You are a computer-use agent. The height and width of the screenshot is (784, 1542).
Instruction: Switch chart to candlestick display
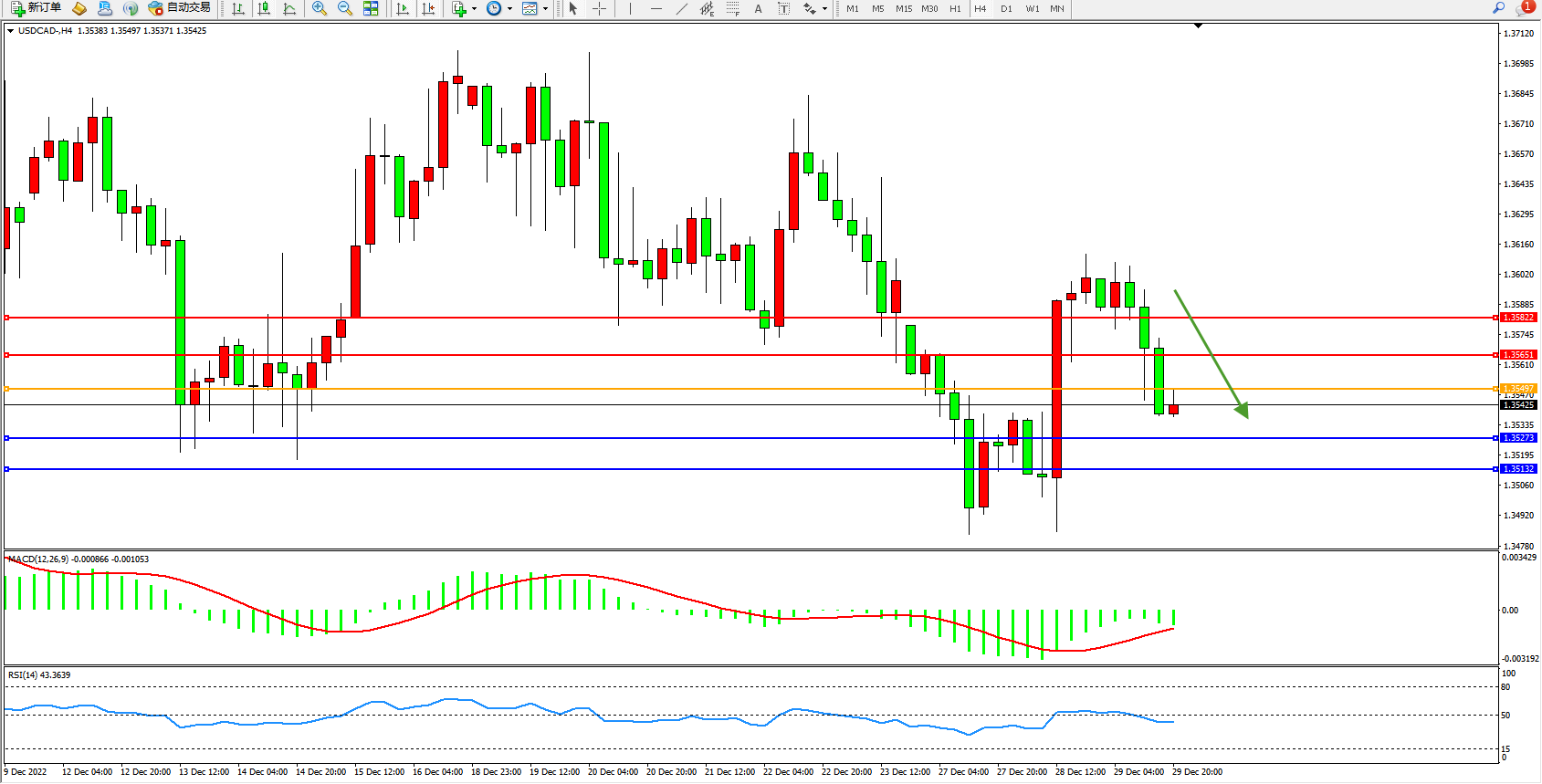264,8
